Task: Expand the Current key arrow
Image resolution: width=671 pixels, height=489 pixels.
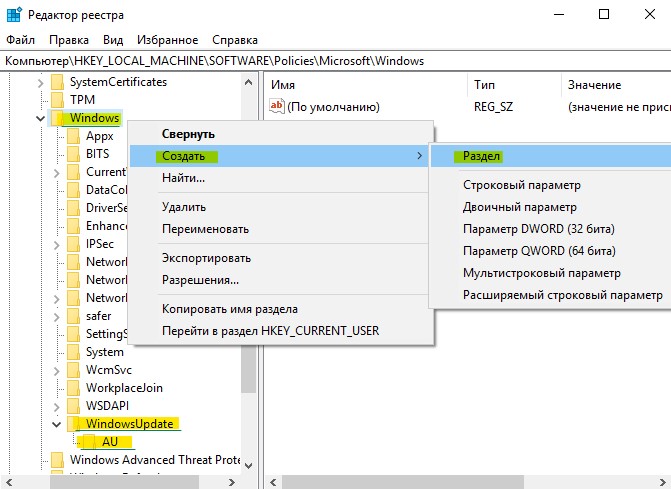Action: point(56,173)
